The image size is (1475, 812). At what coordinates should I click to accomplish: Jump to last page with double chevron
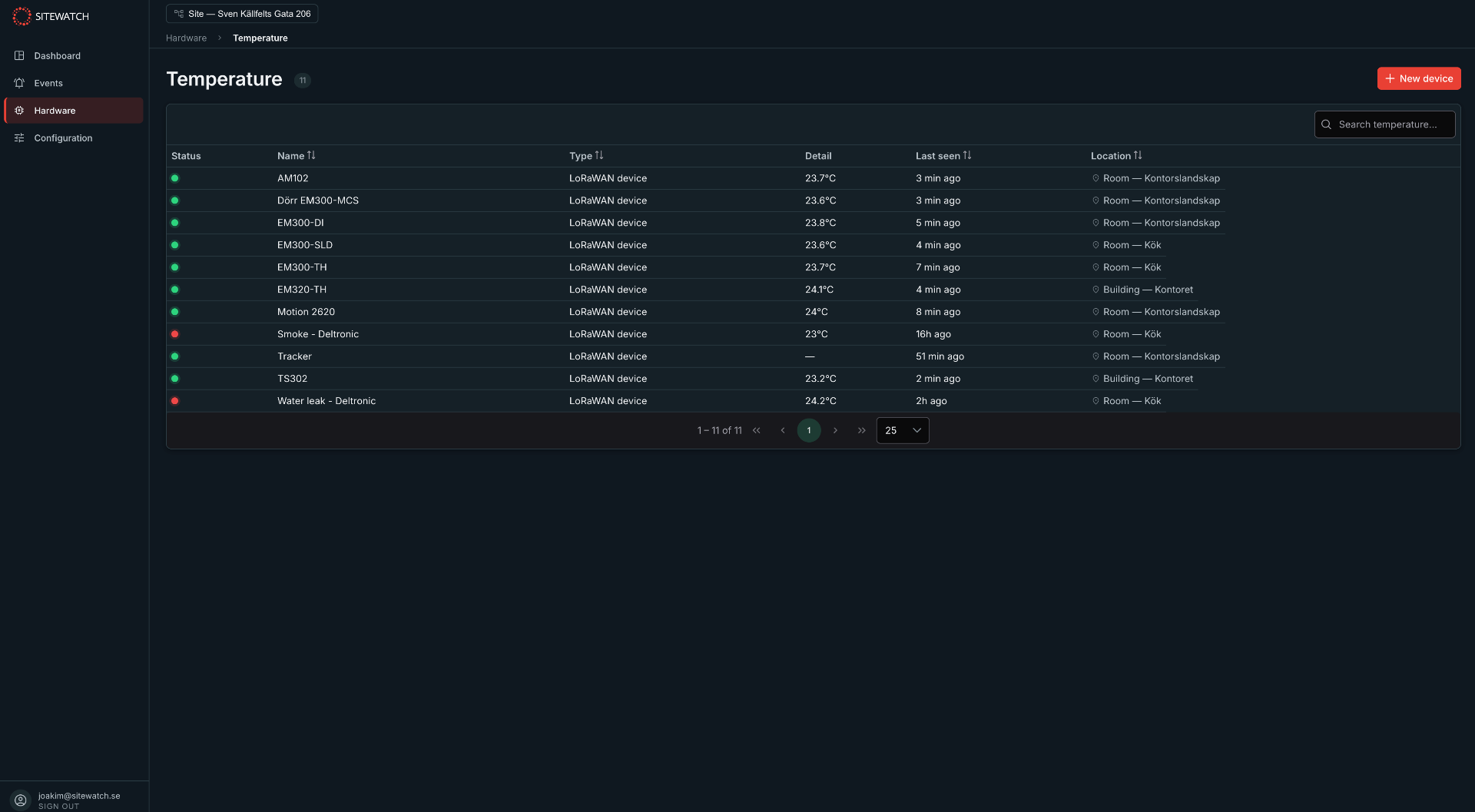click(862, 430)
